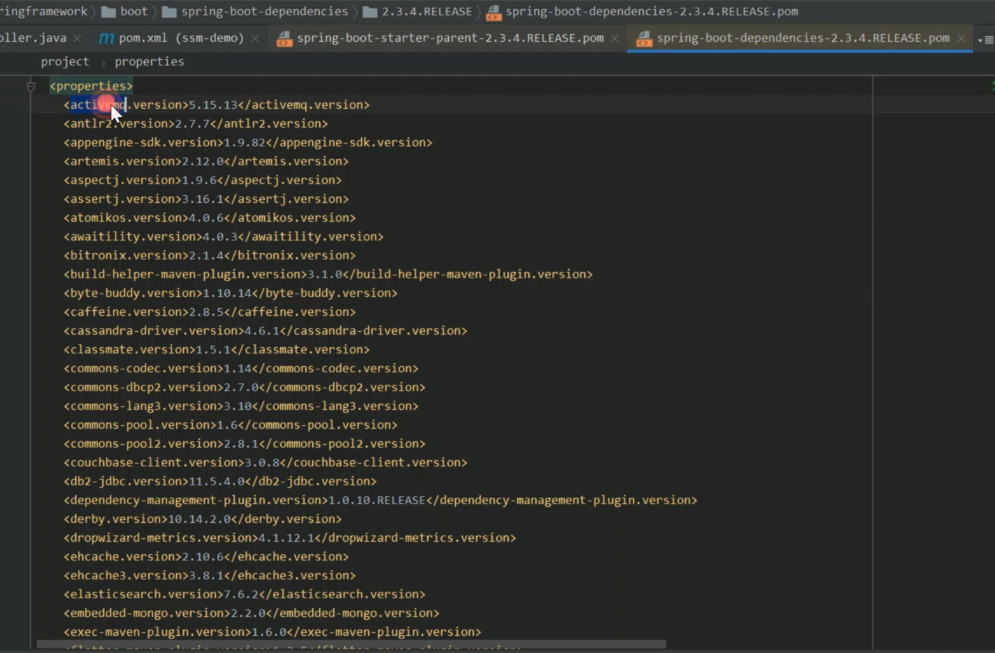The height and width of the screenshot is (653, 995).
Task: Close the pom.xml (ssm-demo) tab
Action: click(255, 39)
